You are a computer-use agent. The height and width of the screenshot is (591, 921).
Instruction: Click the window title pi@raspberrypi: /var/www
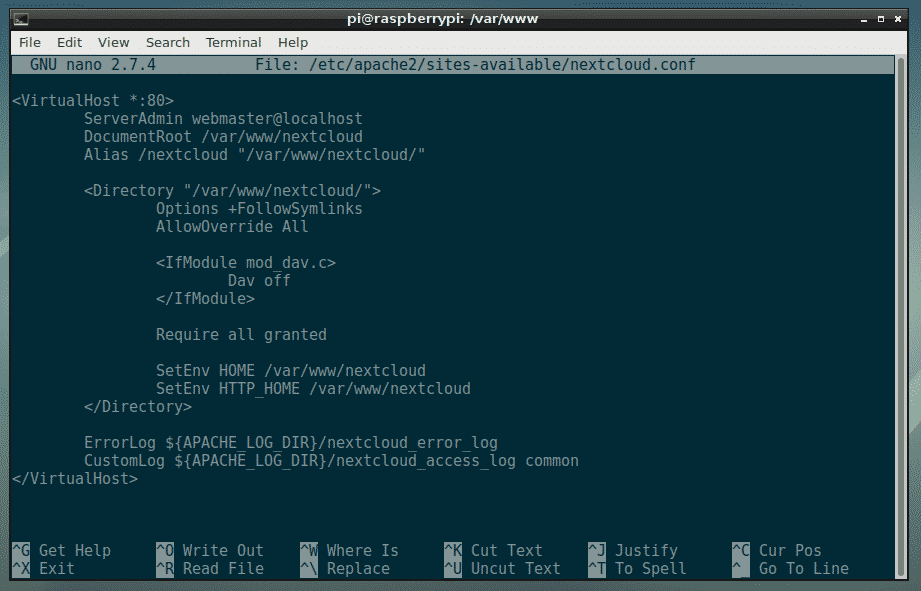(x=442, y=19)
